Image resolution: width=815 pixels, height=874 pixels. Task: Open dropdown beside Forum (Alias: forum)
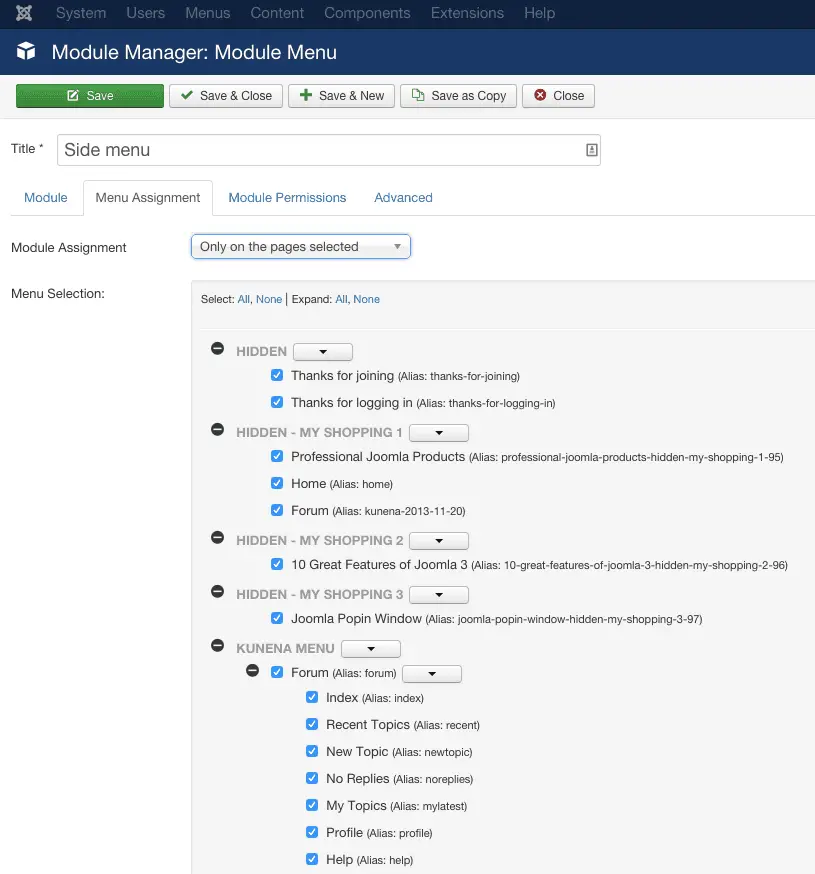(432, 674)
